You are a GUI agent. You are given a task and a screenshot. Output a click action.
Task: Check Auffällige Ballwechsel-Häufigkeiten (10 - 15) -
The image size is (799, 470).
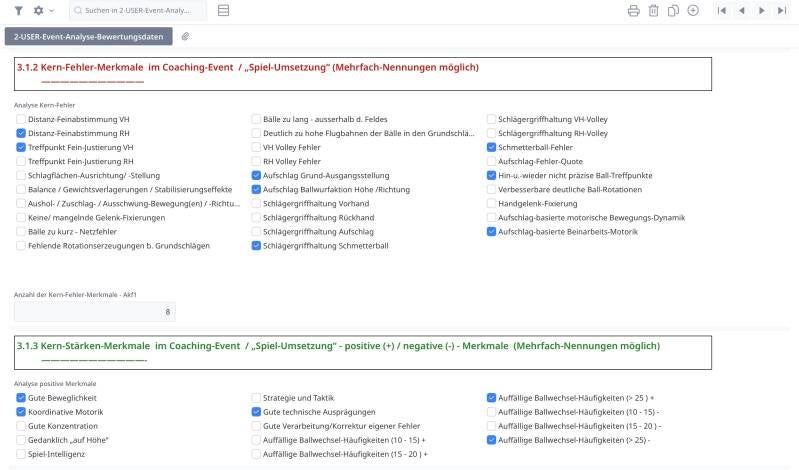(x=491, y=412)
